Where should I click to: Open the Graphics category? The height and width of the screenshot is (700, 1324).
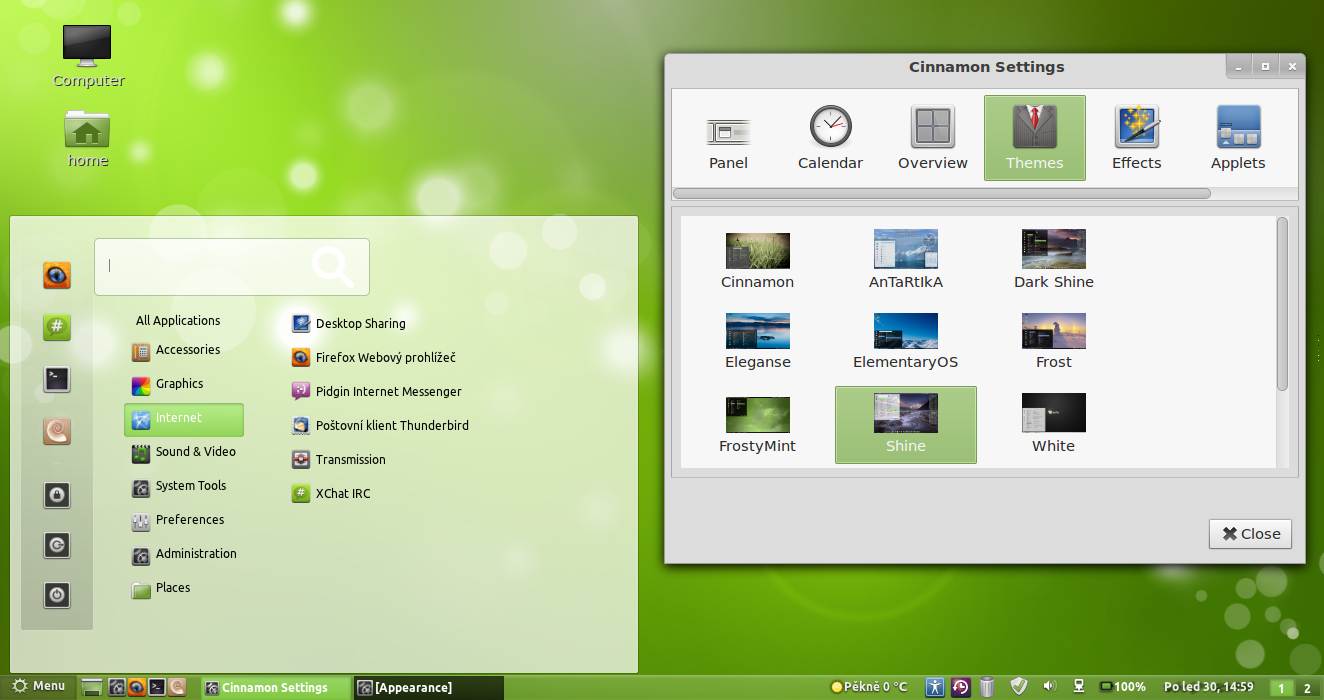[184, 384]
